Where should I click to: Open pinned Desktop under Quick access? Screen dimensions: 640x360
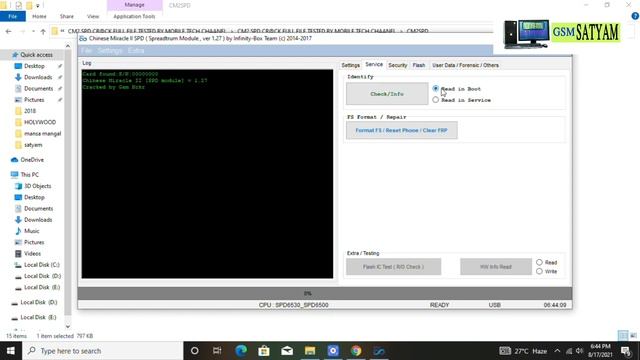coord(34,66)
